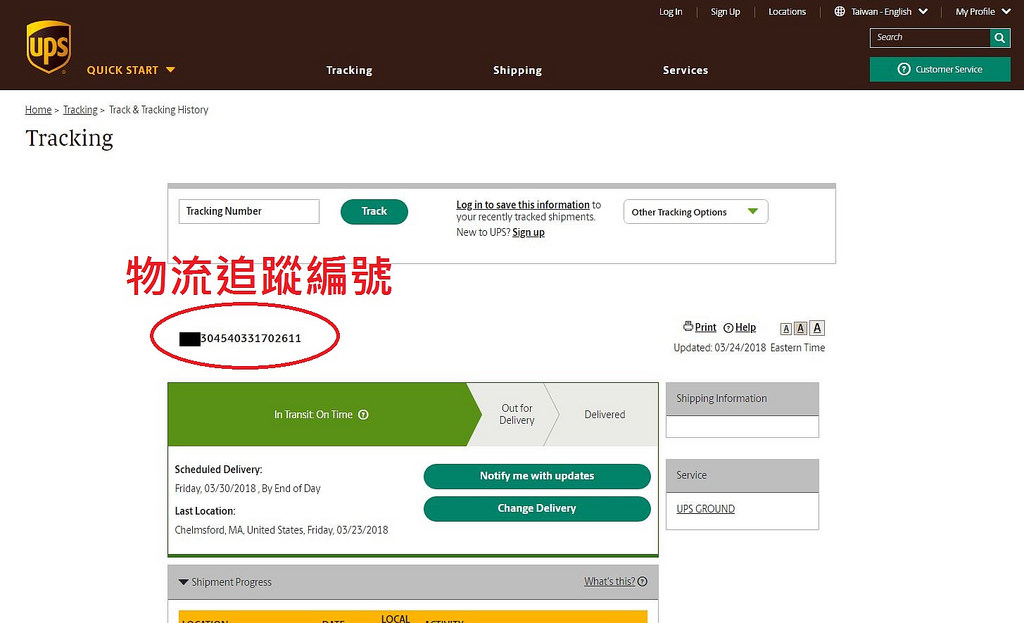Click the Help question mark icon
1024x623 pixels.
[728, 328]
